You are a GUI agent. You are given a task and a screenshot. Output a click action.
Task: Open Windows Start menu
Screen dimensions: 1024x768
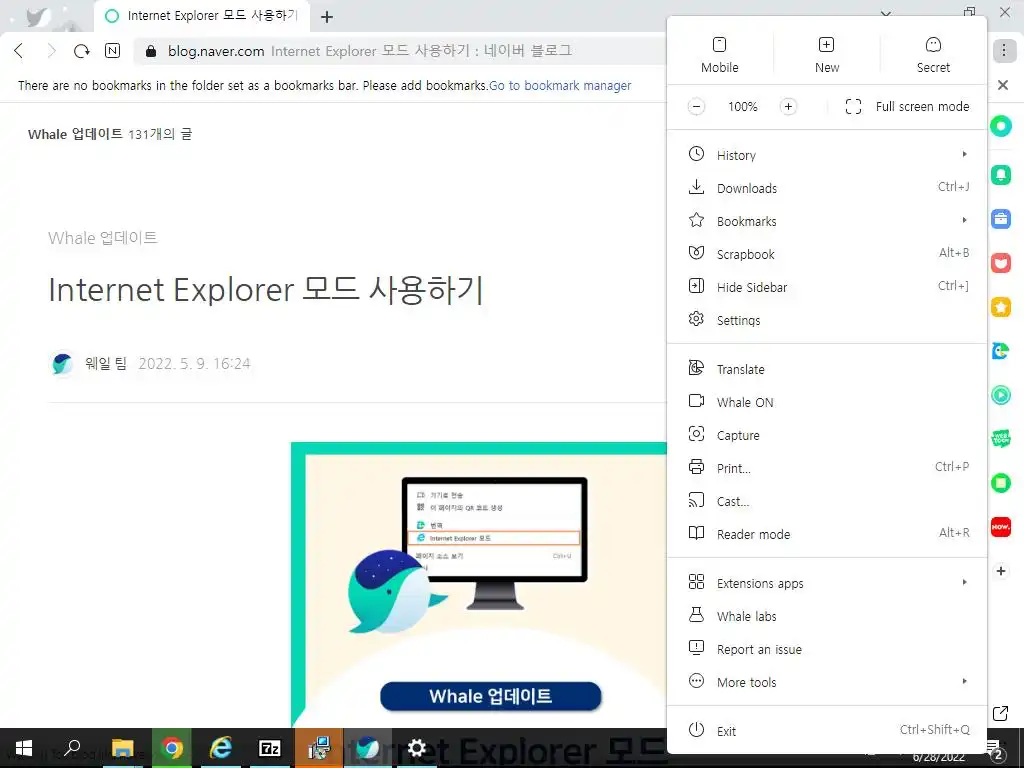click(24, 748)
